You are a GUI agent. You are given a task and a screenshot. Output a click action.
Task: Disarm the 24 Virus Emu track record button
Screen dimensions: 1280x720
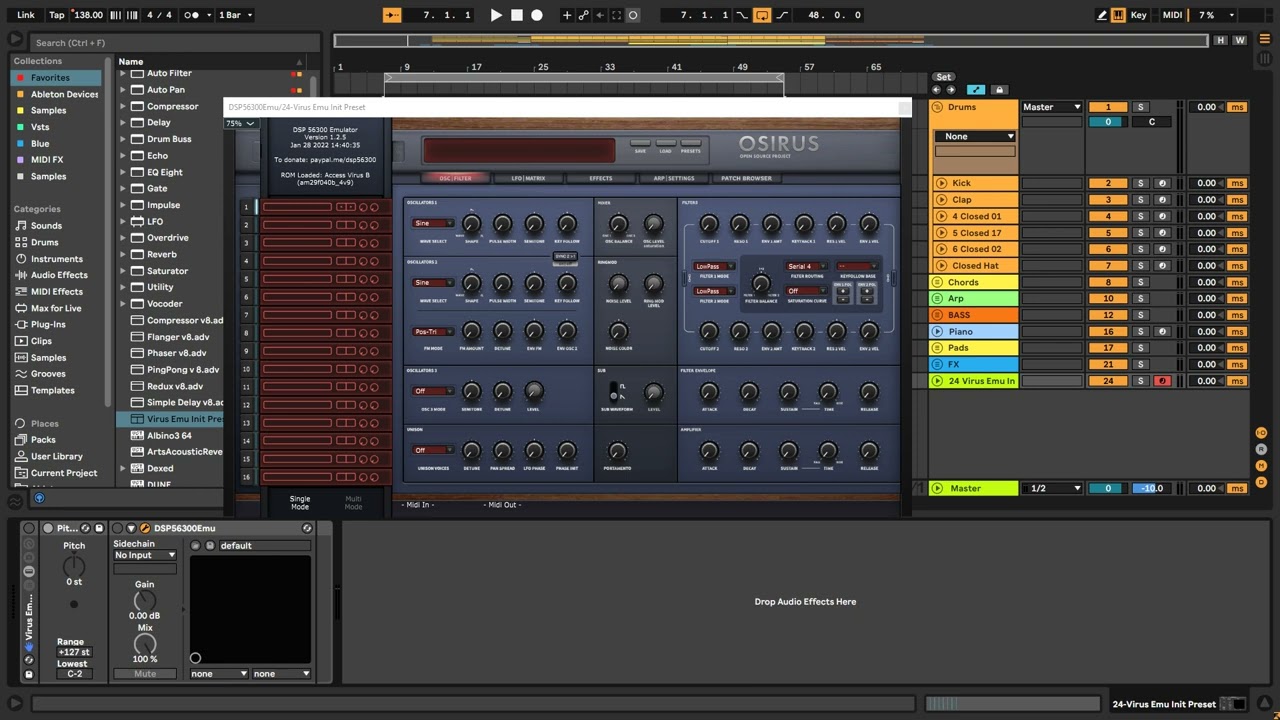(x=1162, y=381)
